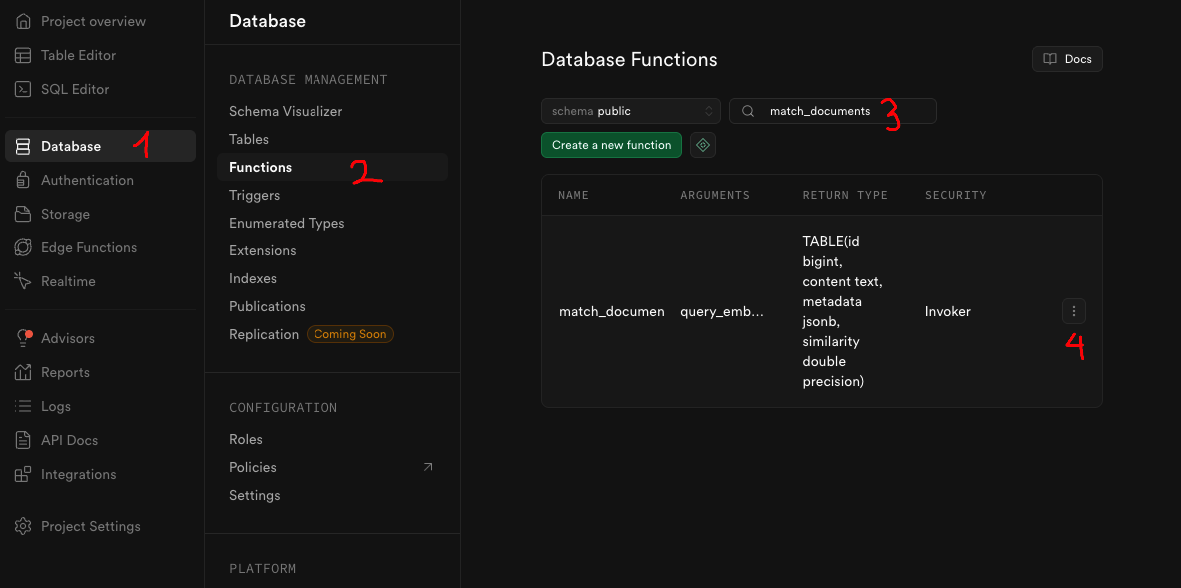Select Schema Visualizer menu item

tap(285, 111)
